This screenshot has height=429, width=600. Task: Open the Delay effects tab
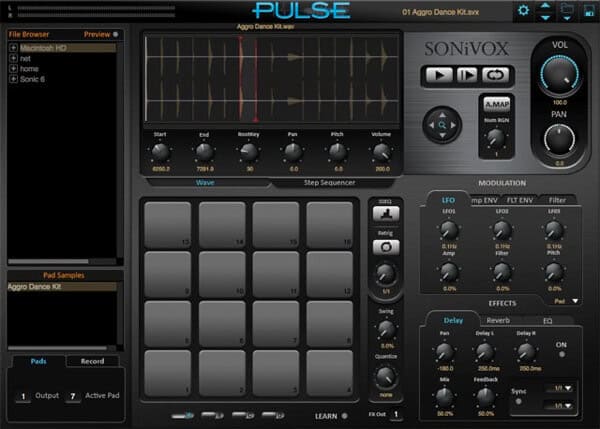453,320
